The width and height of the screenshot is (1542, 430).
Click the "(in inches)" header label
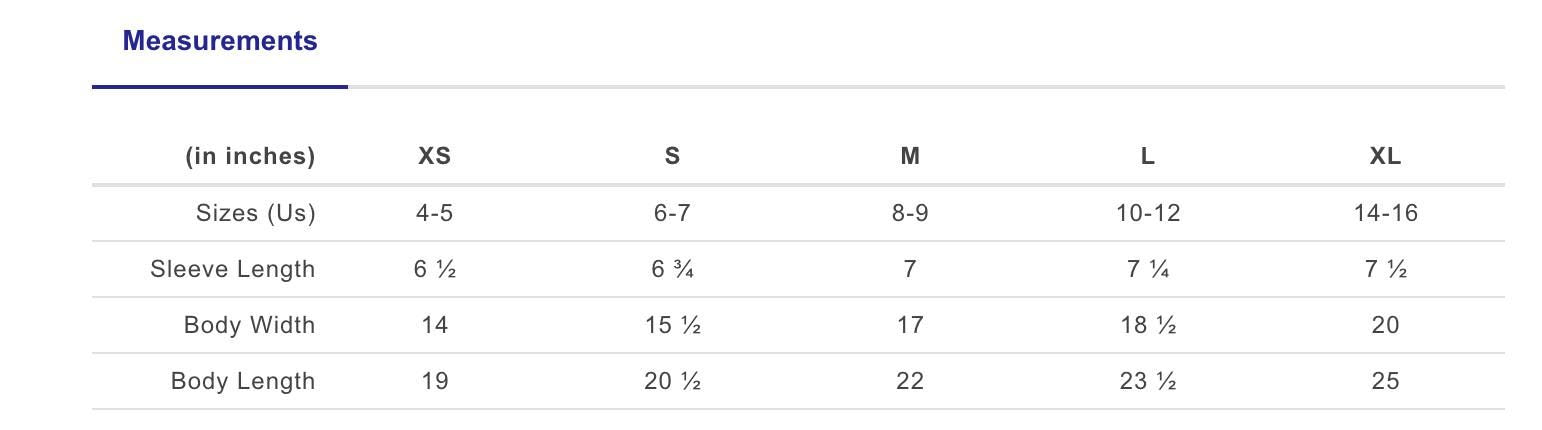point(250,156)
